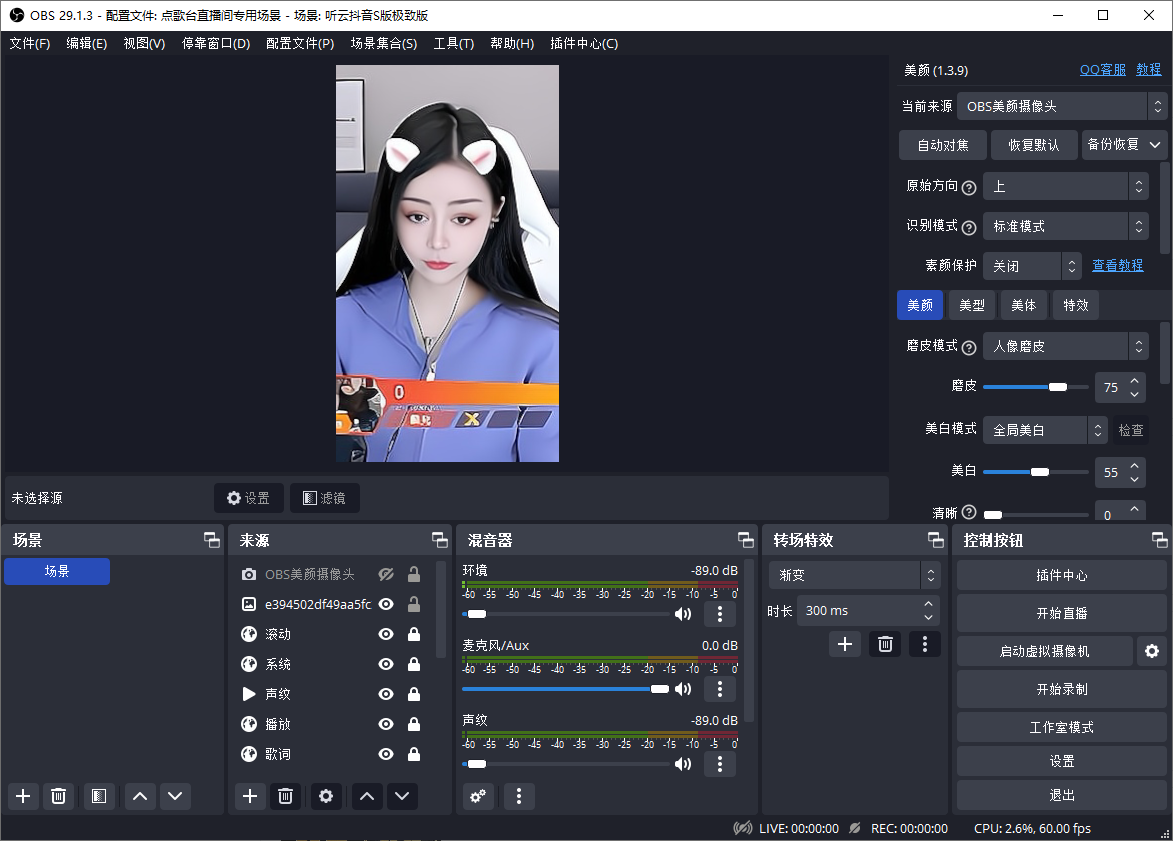Remove transition using trash icon in 转场特效
This screenshot has height=841, width=1173.
tap(884, 644)
